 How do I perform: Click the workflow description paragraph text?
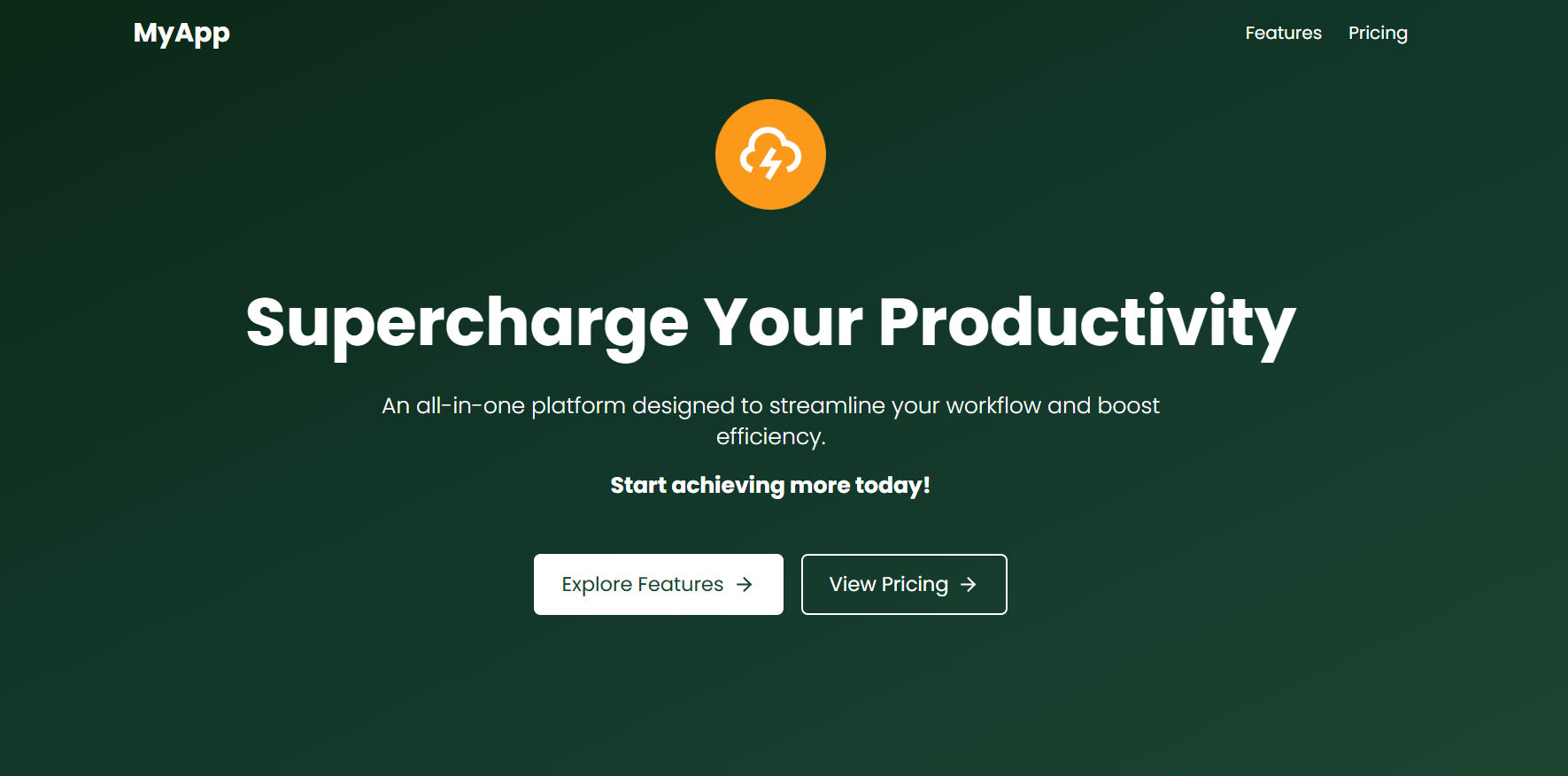point(770,420)
